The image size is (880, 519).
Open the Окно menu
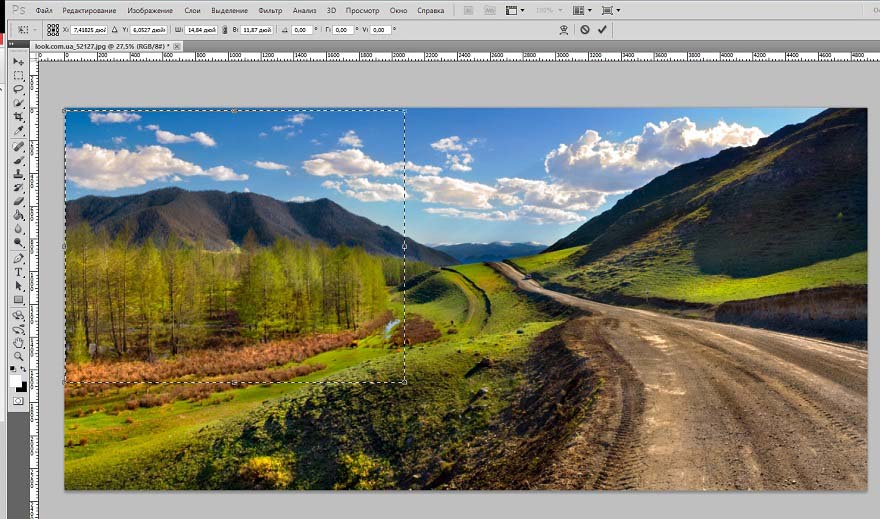coord(398,11)
